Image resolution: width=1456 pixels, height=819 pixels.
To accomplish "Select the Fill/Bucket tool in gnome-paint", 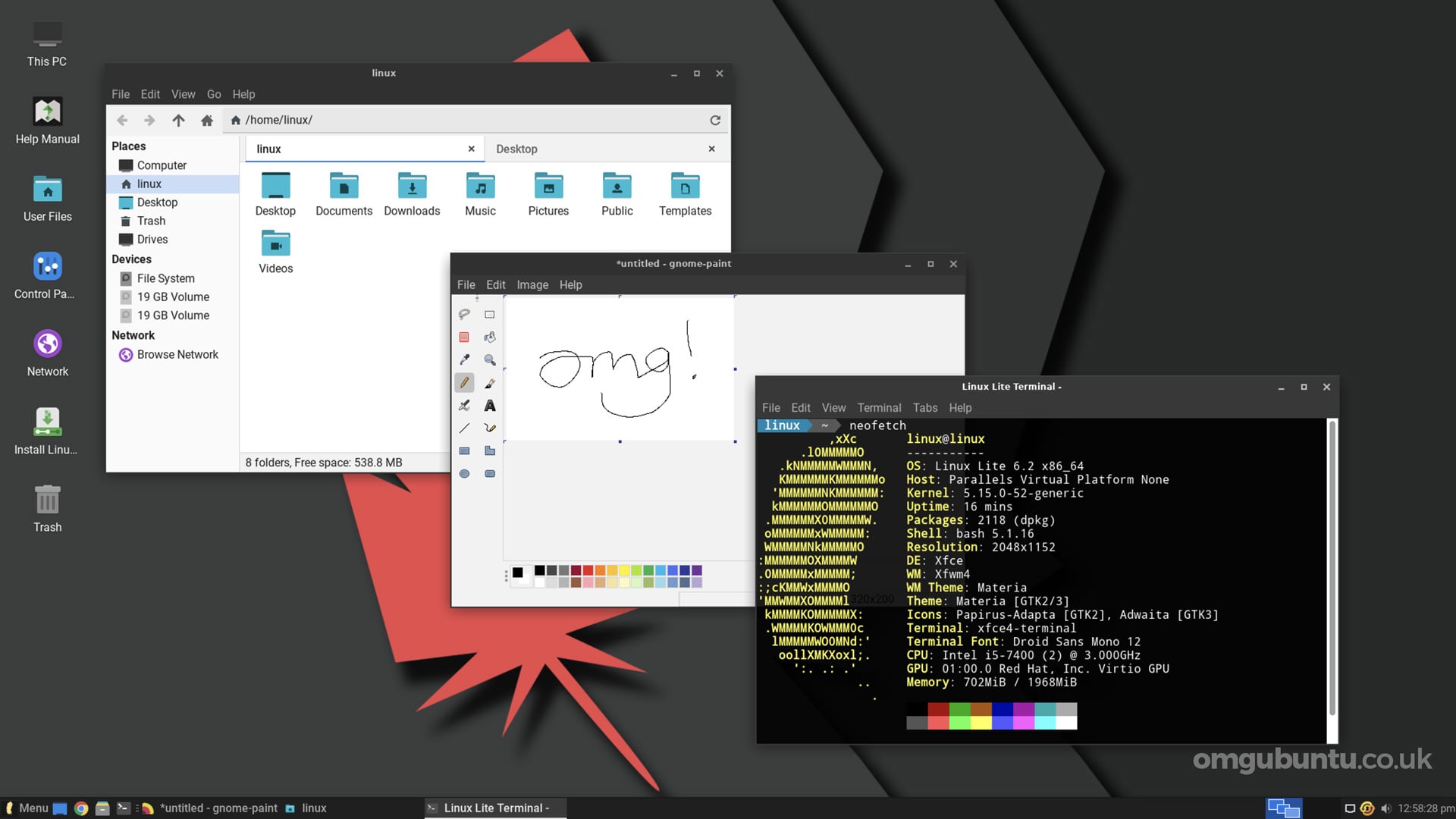I will coord(489,337).
